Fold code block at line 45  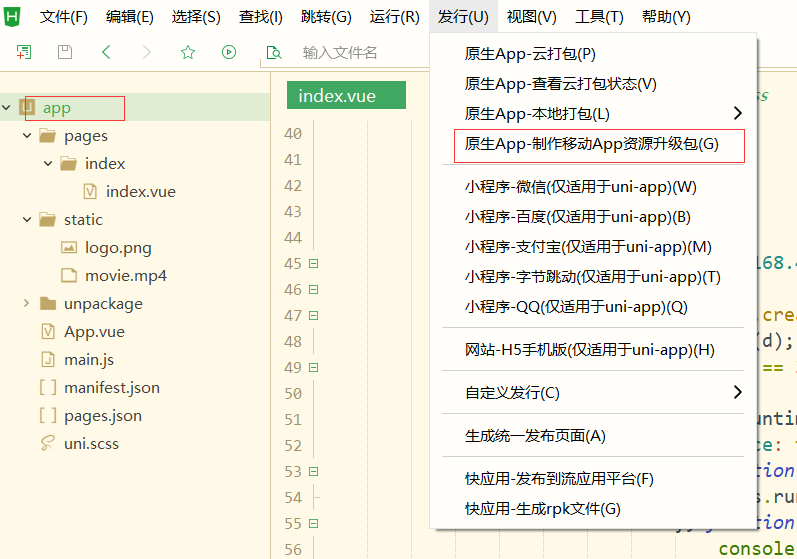click(314, 263)
